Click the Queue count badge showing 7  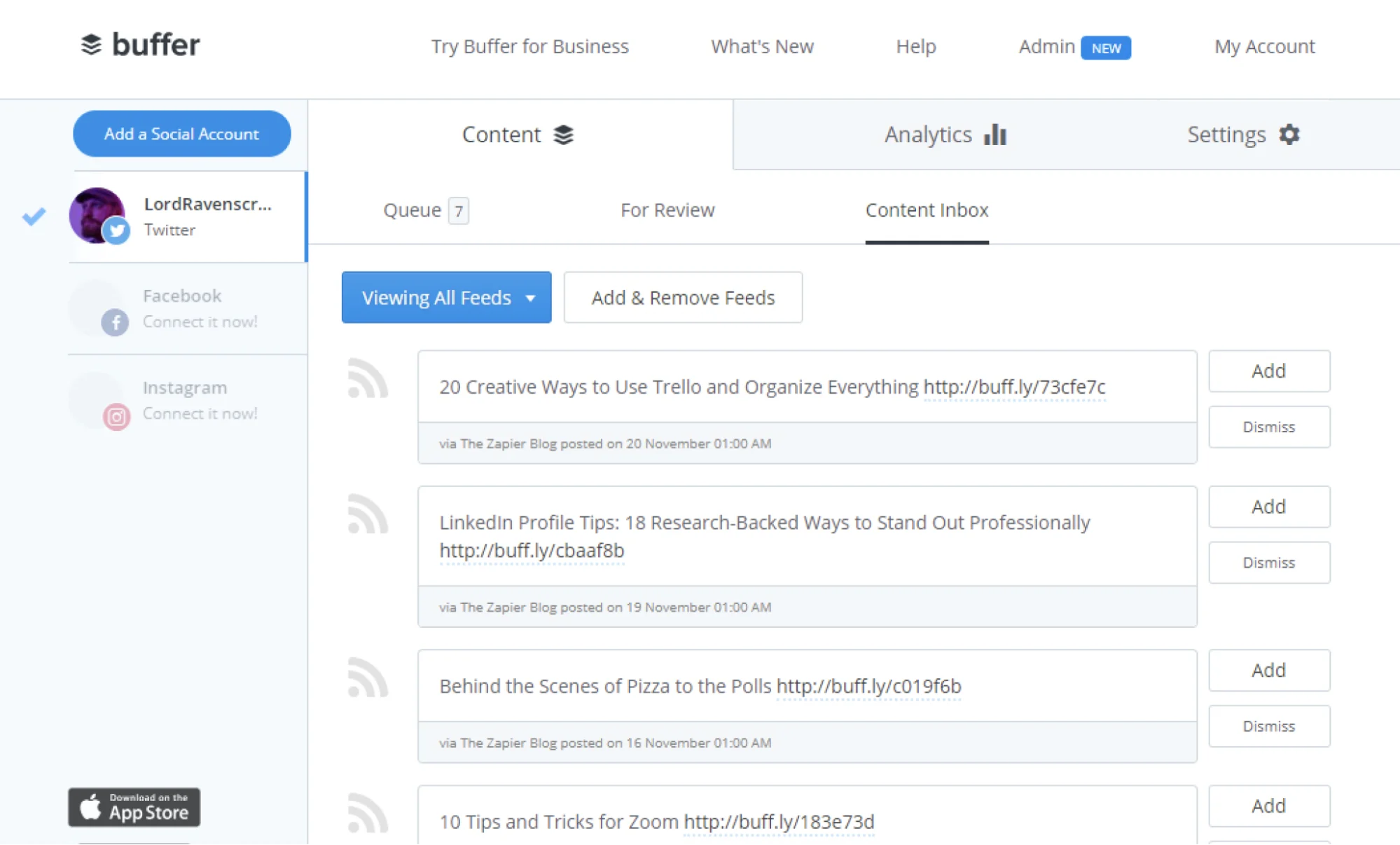(x=459, y=210)
